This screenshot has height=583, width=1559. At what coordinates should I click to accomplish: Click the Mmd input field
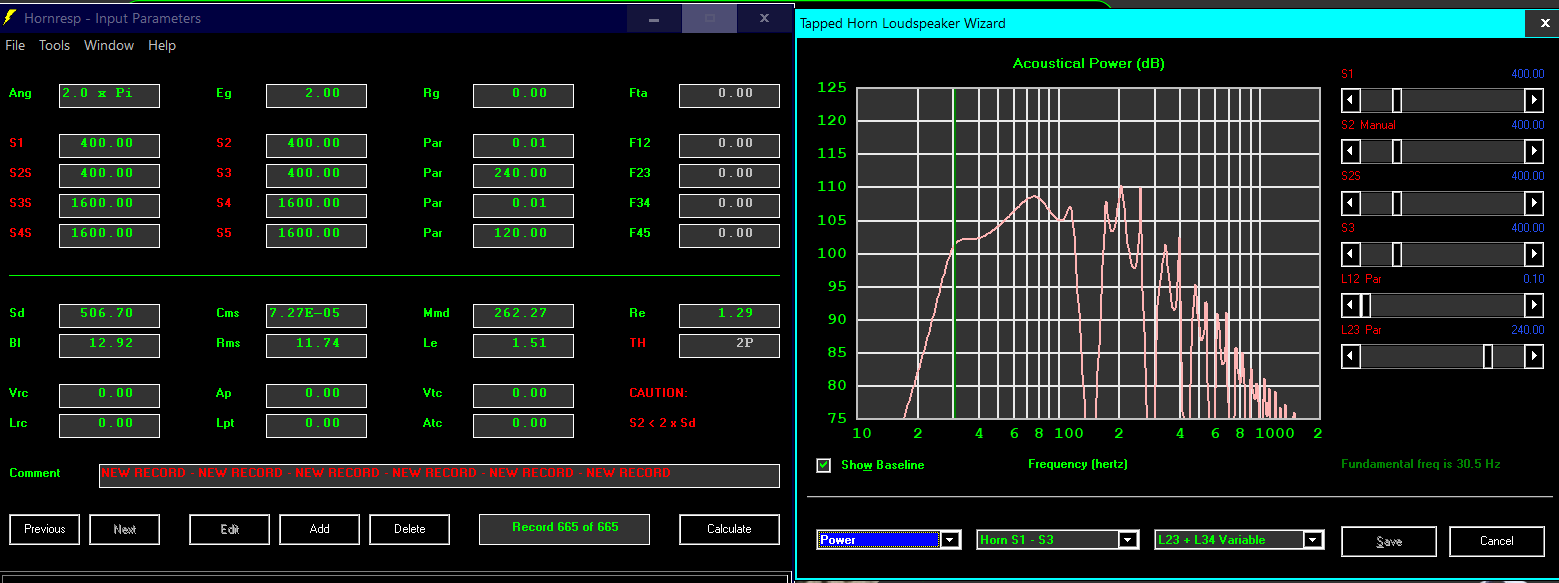[523, 315]
